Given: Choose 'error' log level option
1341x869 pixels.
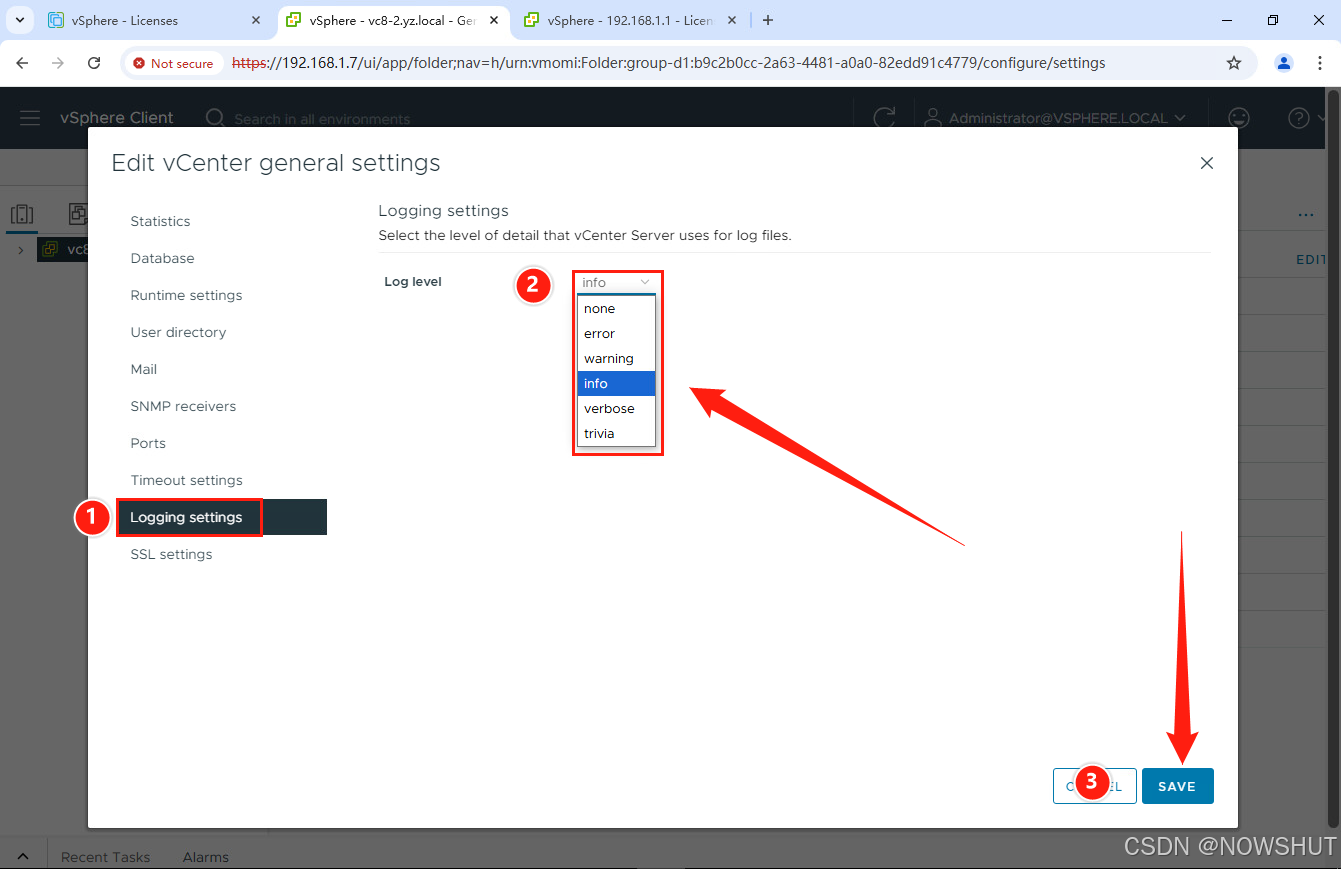Looking at the screenshot, I should click(x=616, y=333).
